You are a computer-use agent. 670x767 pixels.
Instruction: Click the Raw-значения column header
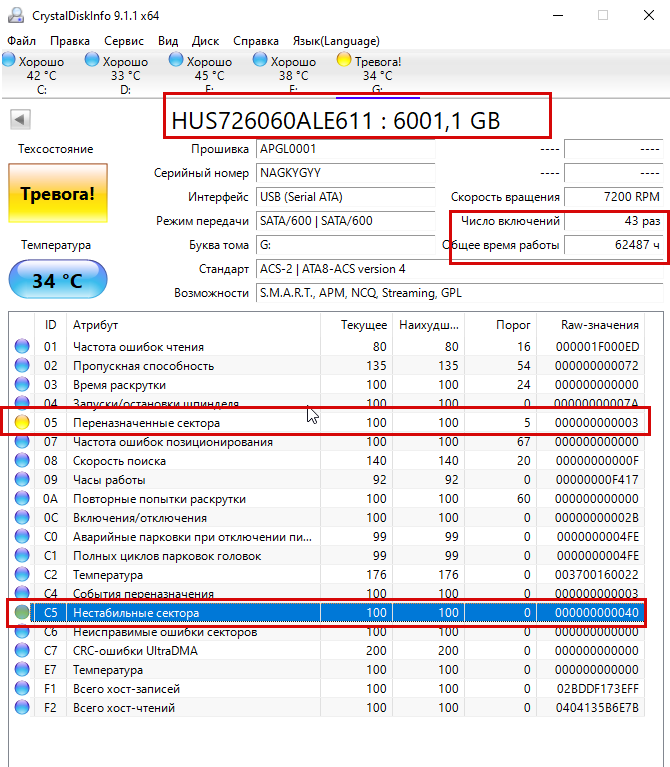591,325
